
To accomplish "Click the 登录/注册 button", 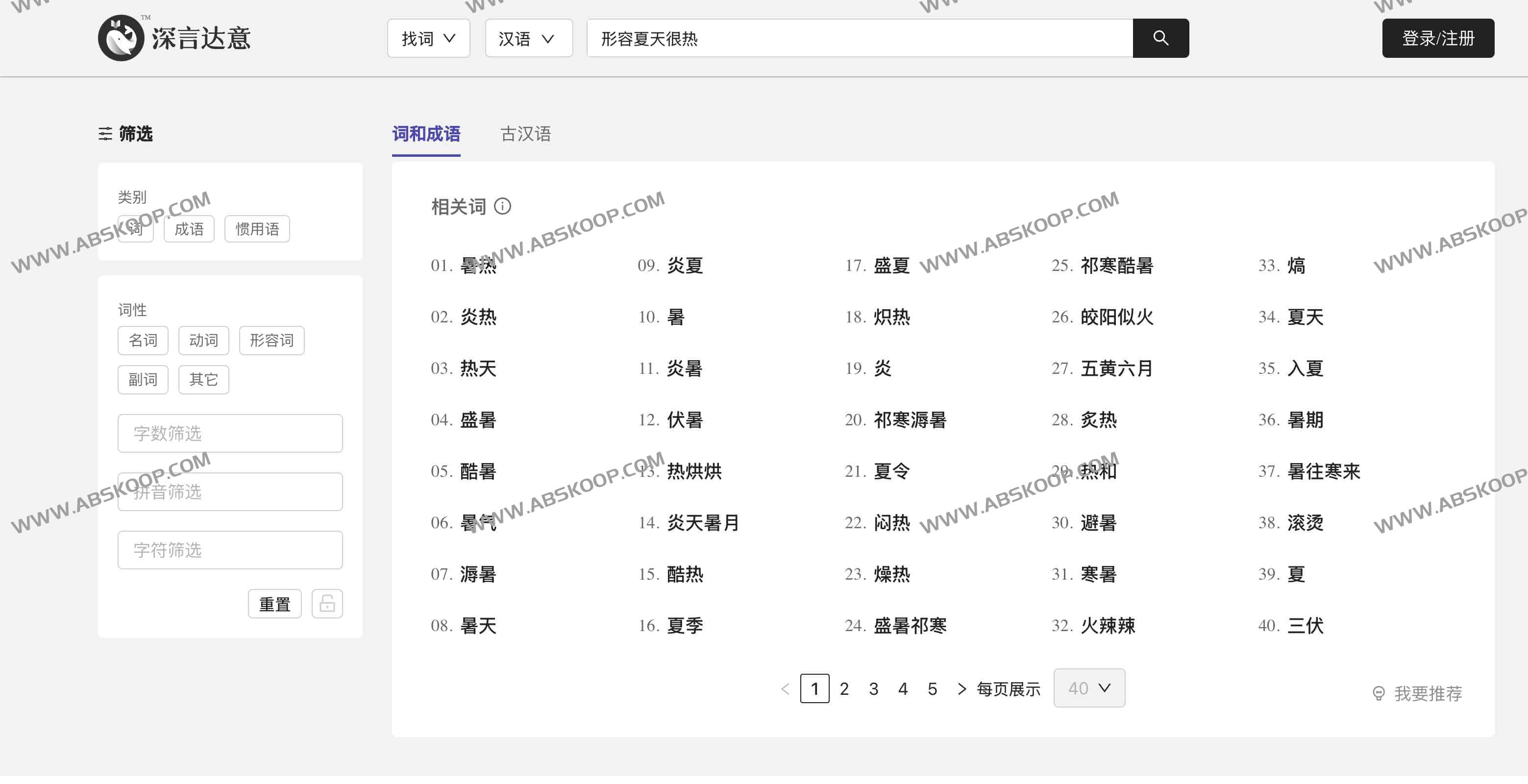I will [1438, 38].
